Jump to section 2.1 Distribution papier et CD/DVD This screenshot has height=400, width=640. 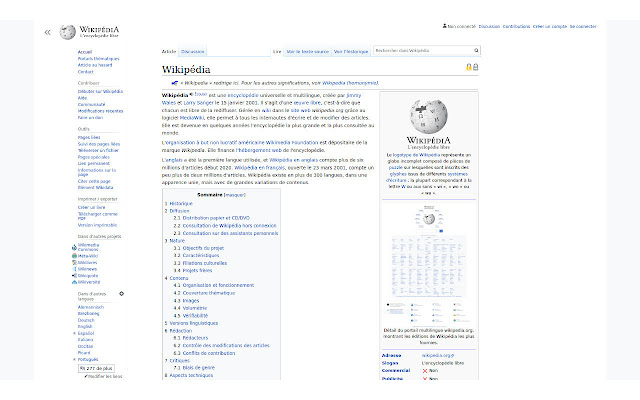coord(216,218)
